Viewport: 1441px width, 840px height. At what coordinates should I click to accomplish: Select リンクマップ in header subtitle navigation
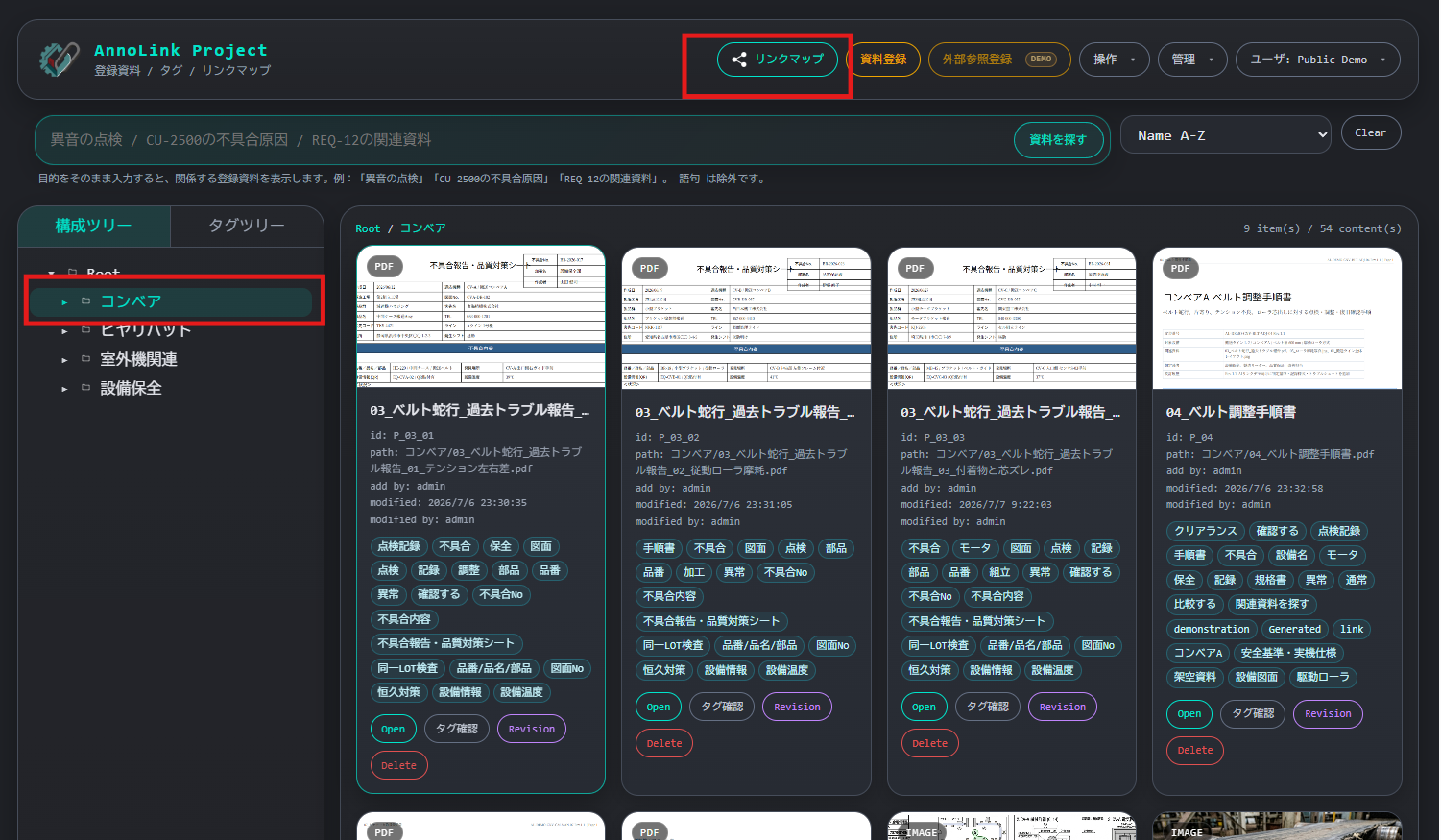pyautogui.click(x=236, y=71)
